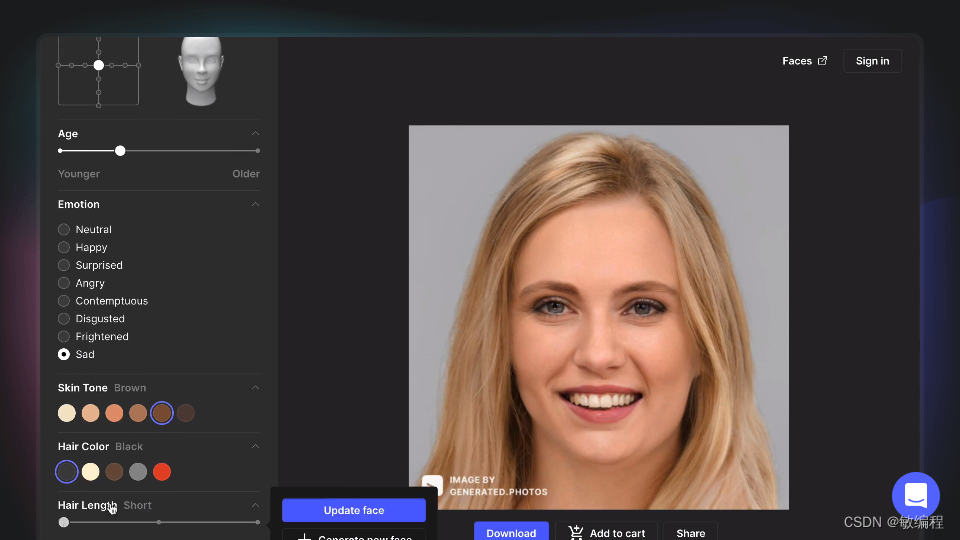Collapse the Emotion section
Image resolution: width=960 pixels, height=540 pixels.
[x=255, y=204]
